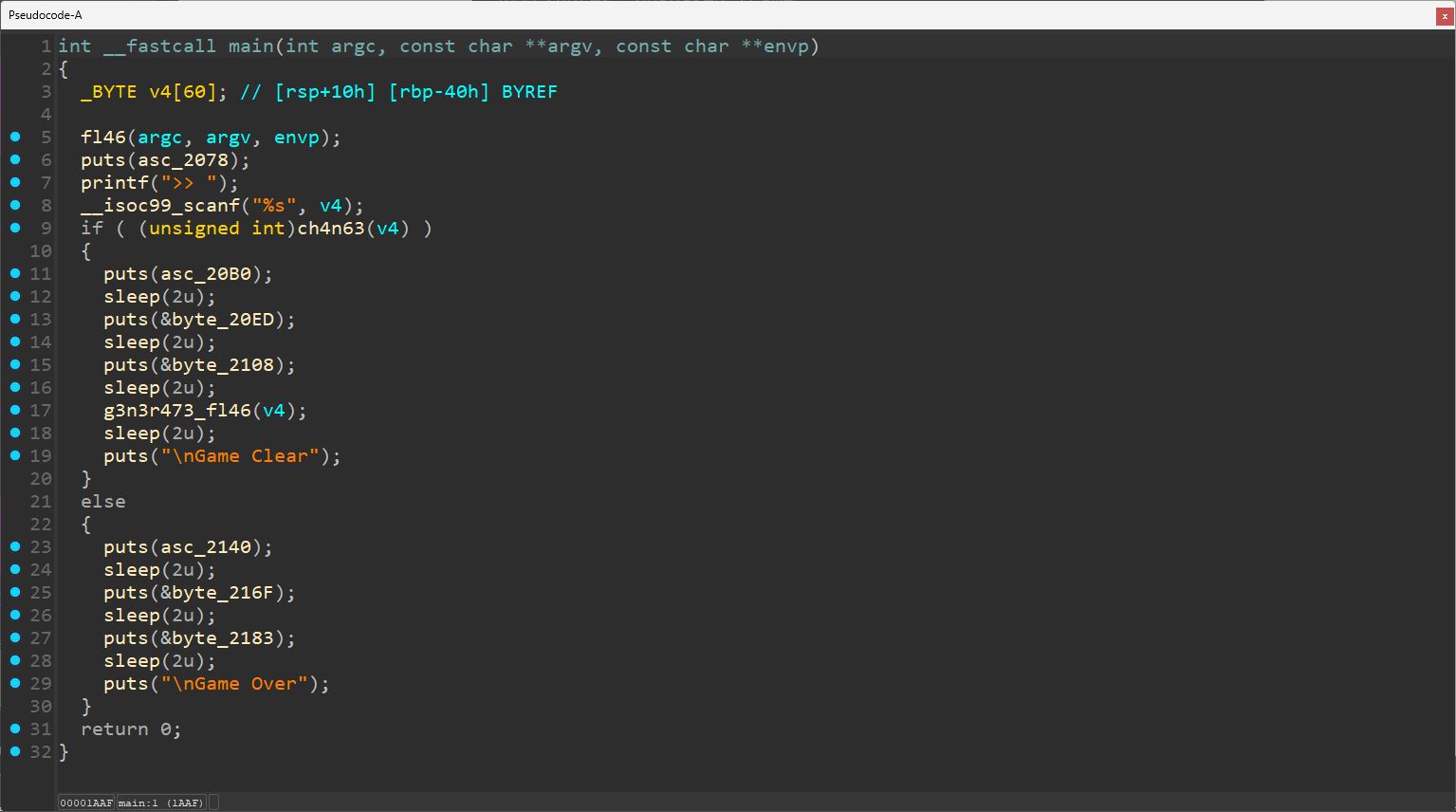
Task: Toggle breakpoint dot on line 19
Action: (x=15, y=455)
